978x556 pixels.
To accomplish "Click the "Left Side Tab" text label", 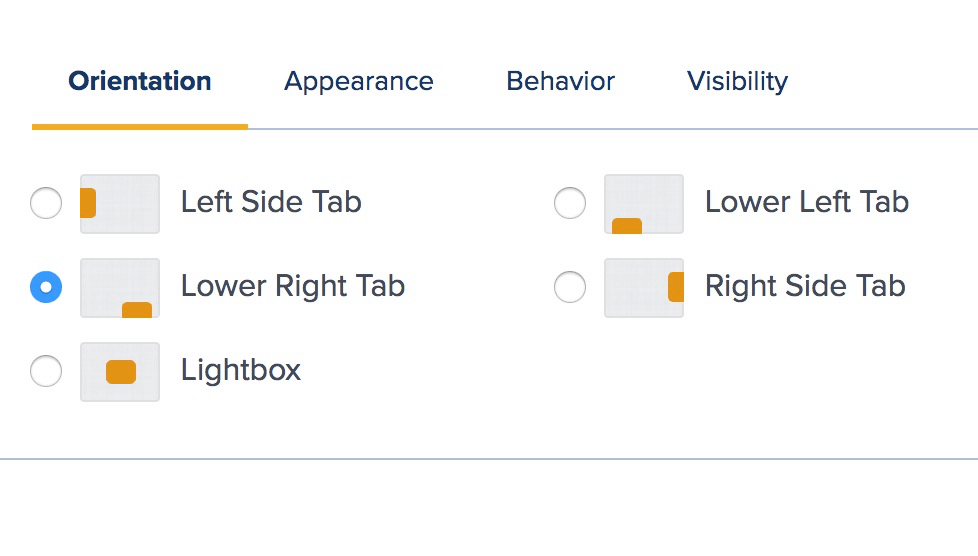I will [271, 202].
